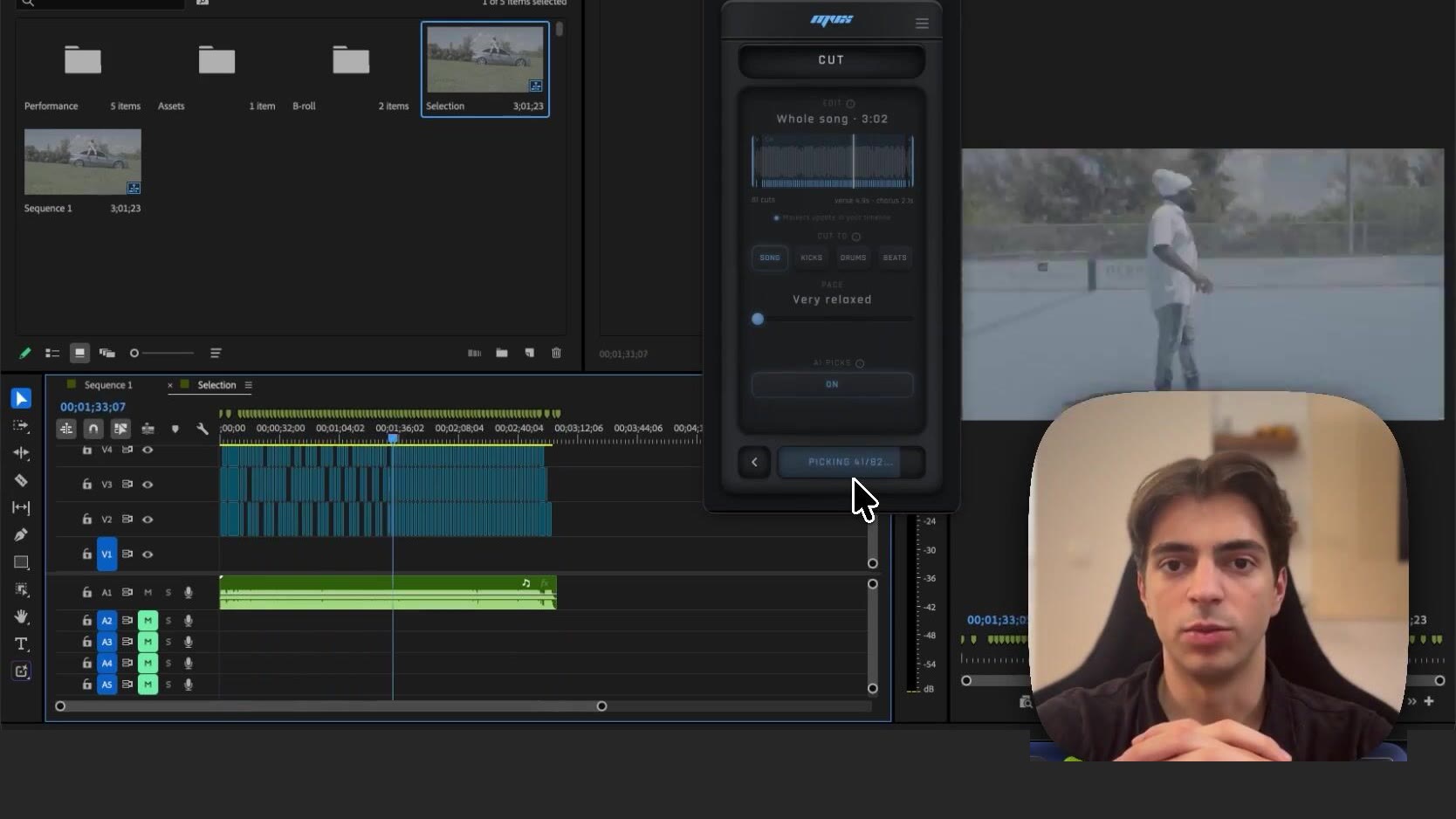
Task: Open the timeline wrench display settings
Action: point(203,429)
